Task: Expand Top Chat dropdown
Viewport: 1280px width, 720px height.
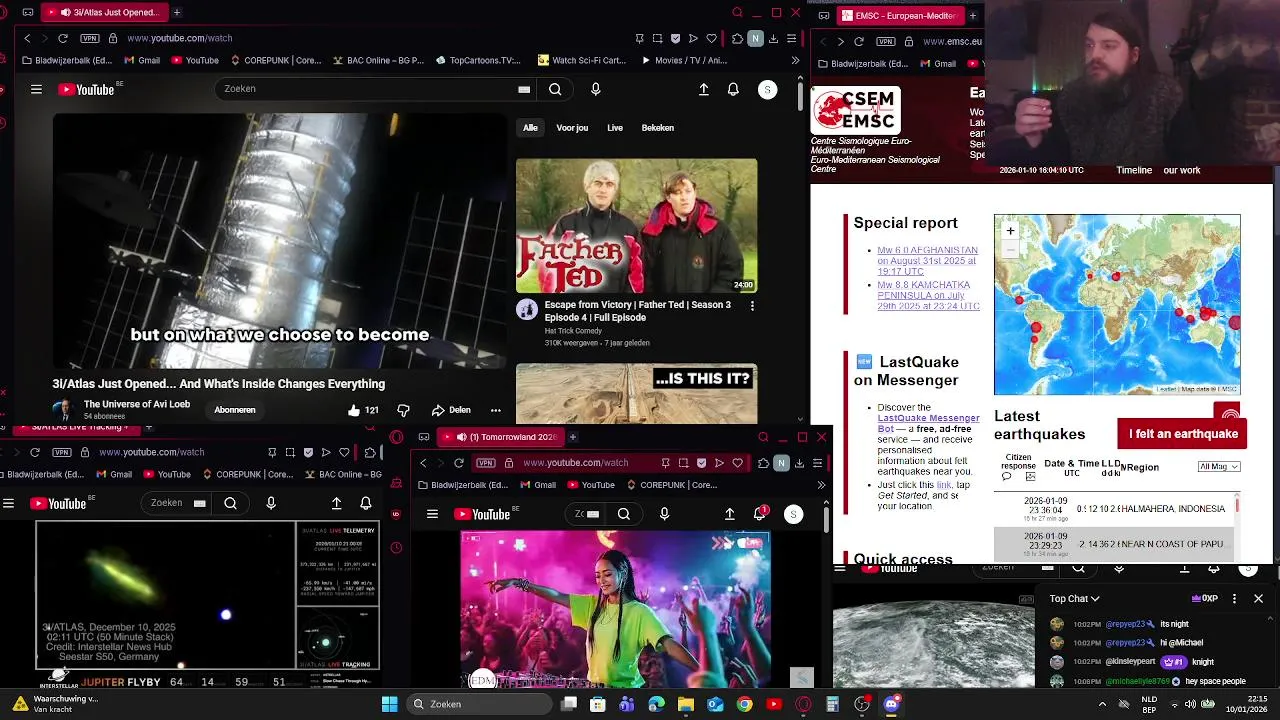Action: click(x=1075, y=599)
